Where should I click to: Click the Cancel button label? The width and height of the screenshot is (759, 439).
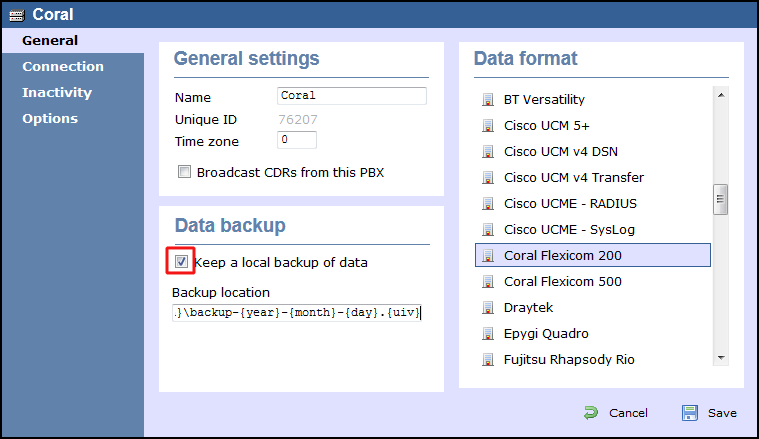tap(628, 413)
